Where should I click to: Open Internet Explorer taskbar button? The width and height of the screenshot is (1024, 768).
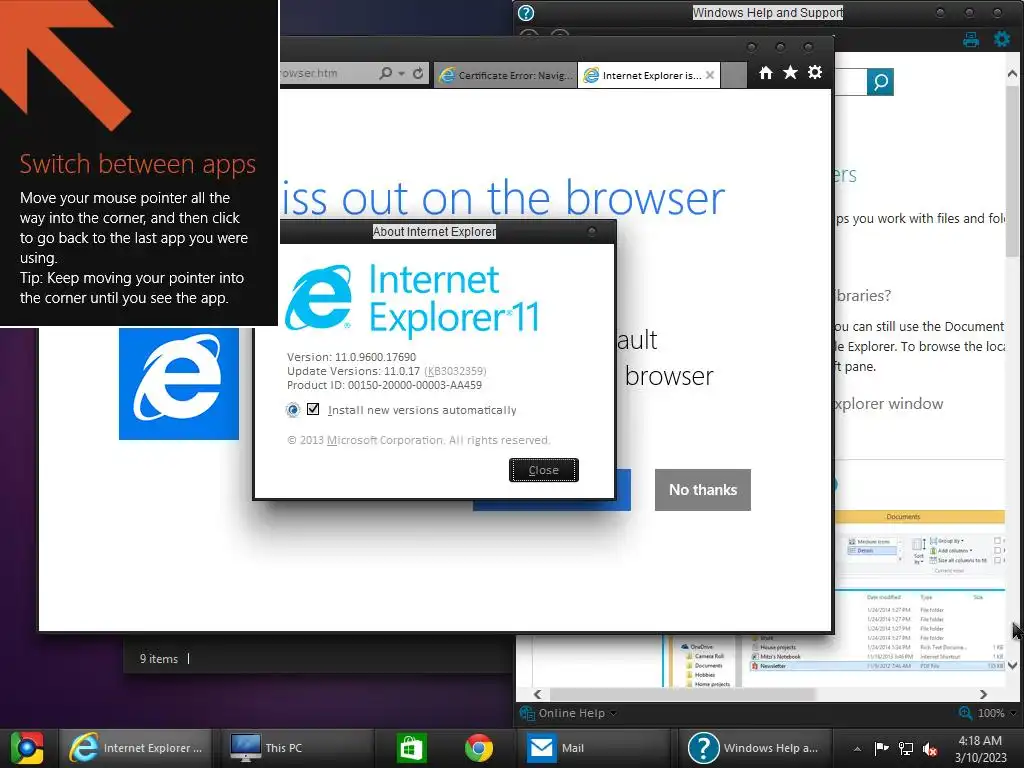coord(136,748)
